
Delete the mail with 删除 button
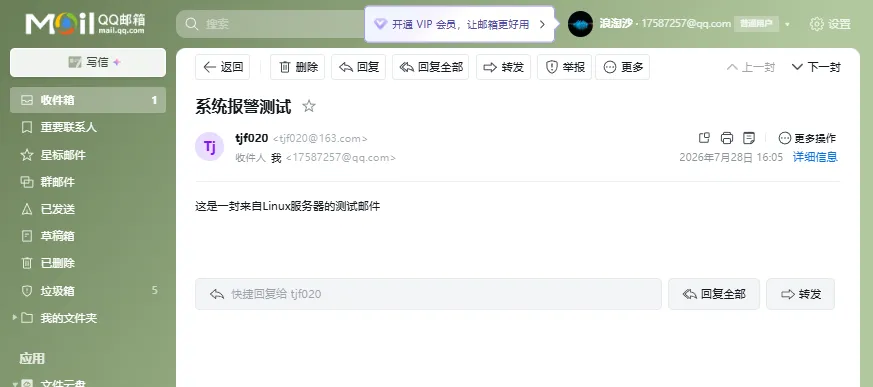pos(297,67)
